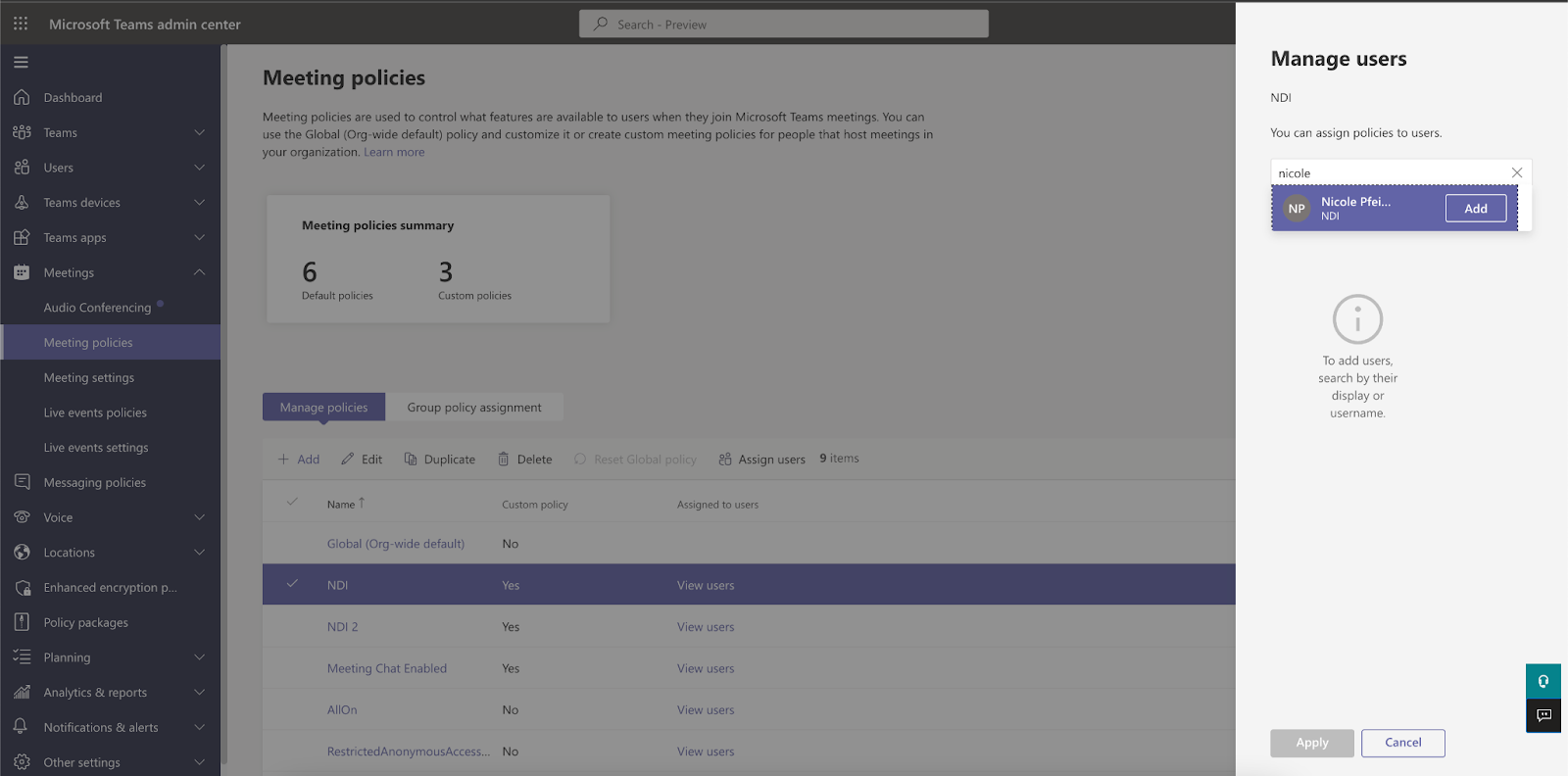1568x776 pixels.
Task: Click the Meetings calendar icon
Action: 22,272
